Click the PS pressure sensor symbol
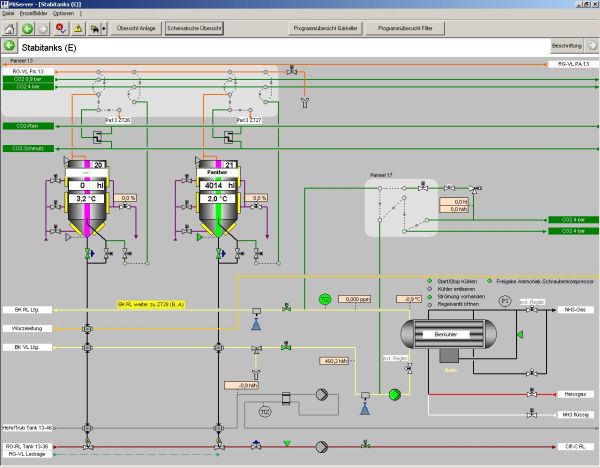Viewport: 600px width, 468px height. tap(505, 300)
